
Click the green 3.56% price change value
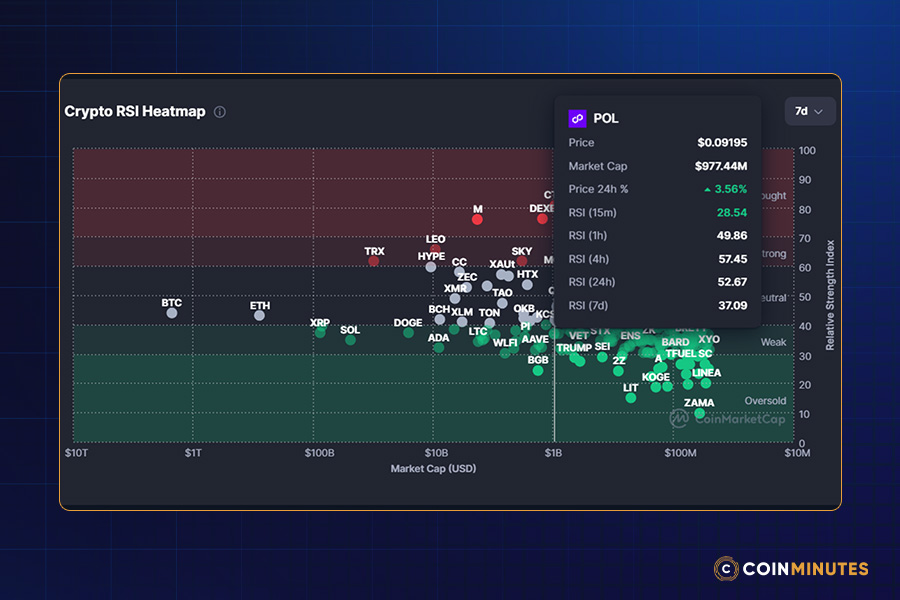[728, 189]
